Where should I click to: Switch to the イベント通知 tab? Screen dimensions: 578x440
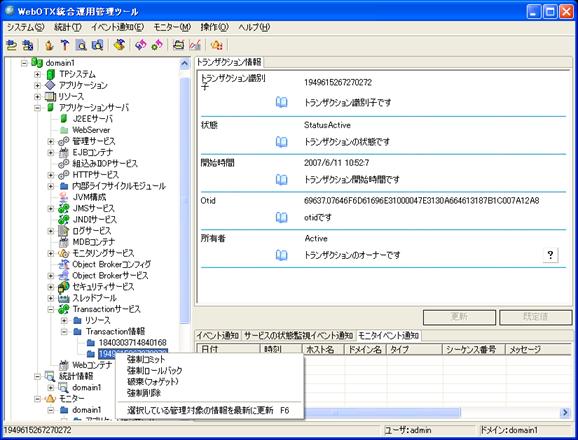tap(217, 336)
